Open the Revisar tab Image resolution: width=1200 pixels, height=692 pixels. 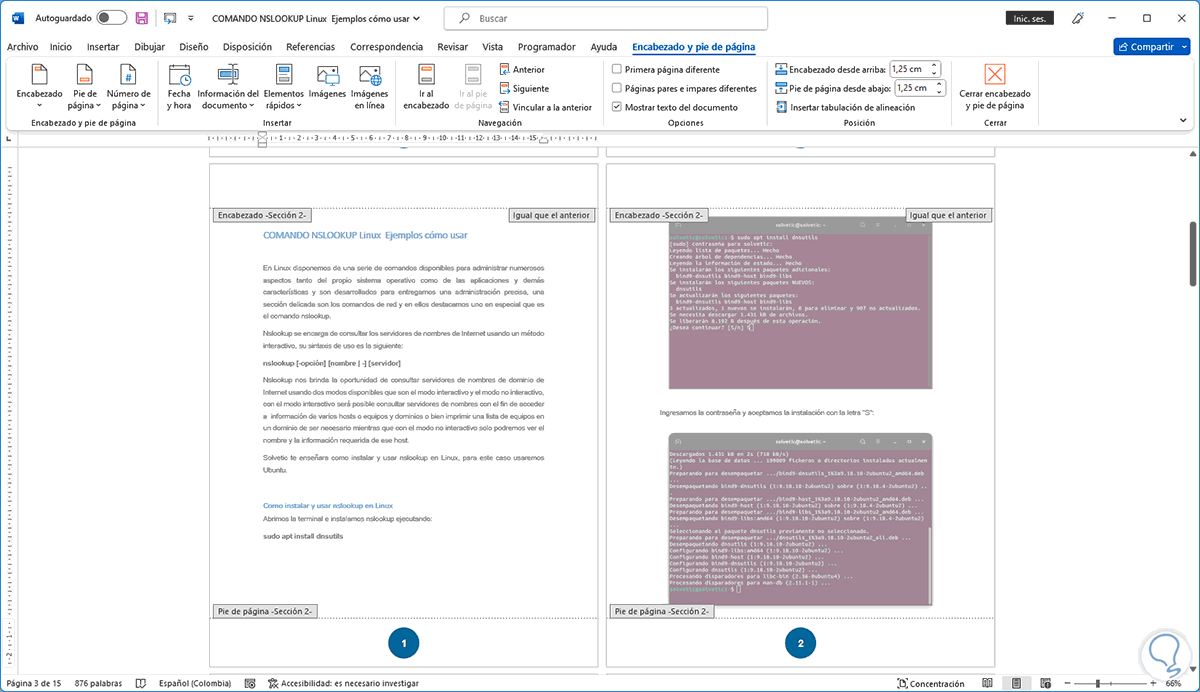pos(453,47)
